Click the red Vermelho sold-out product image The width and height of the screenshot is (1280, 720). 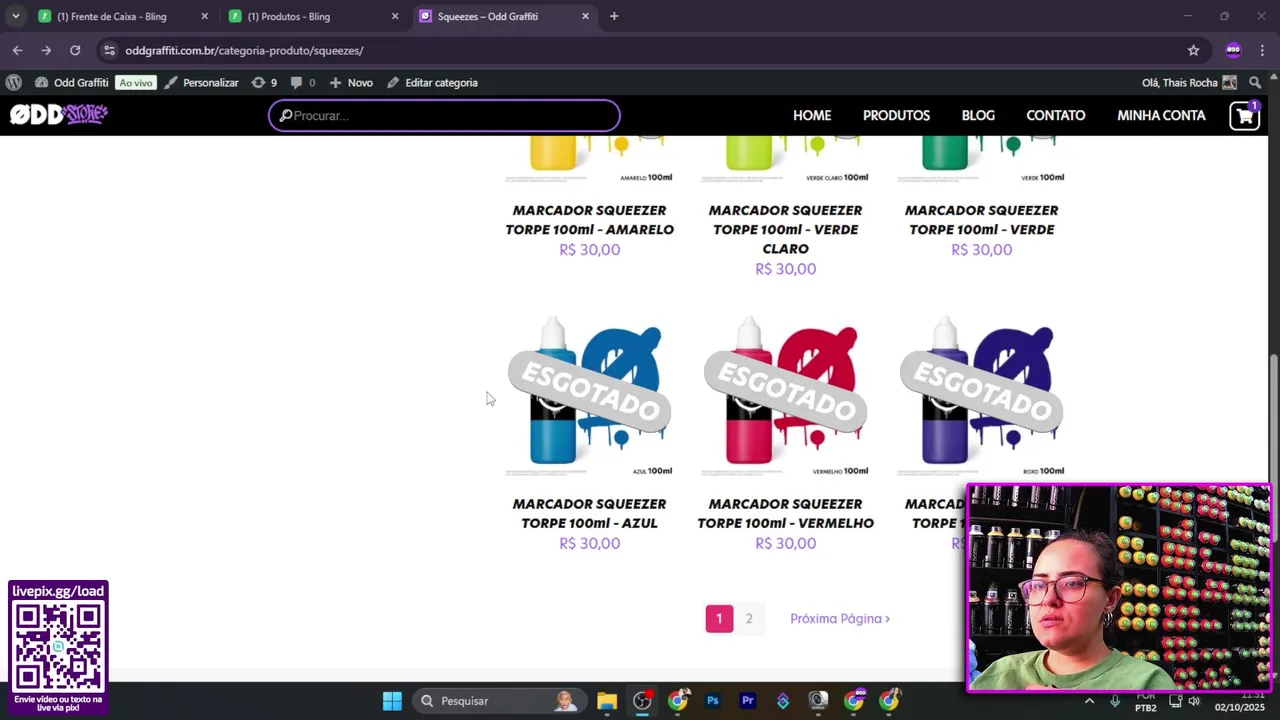click(785, 396)
